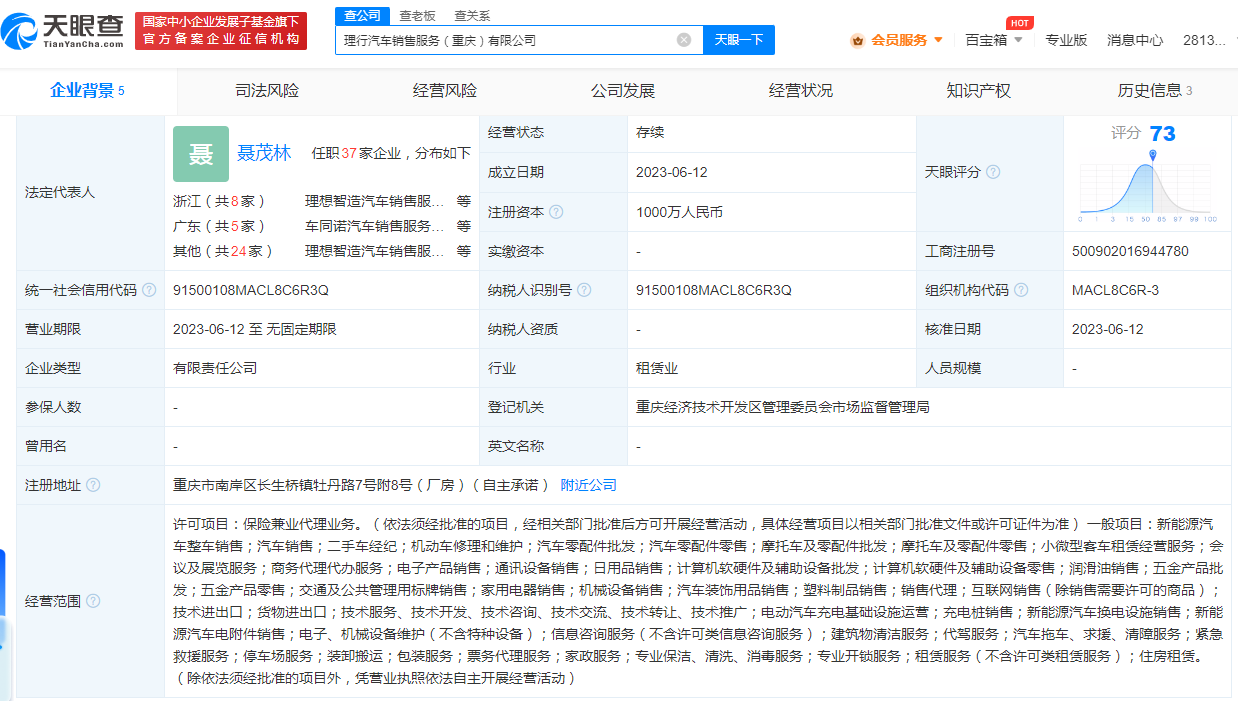
Task: Select the 有限责任公司 company type value
Action: (215, 368)
